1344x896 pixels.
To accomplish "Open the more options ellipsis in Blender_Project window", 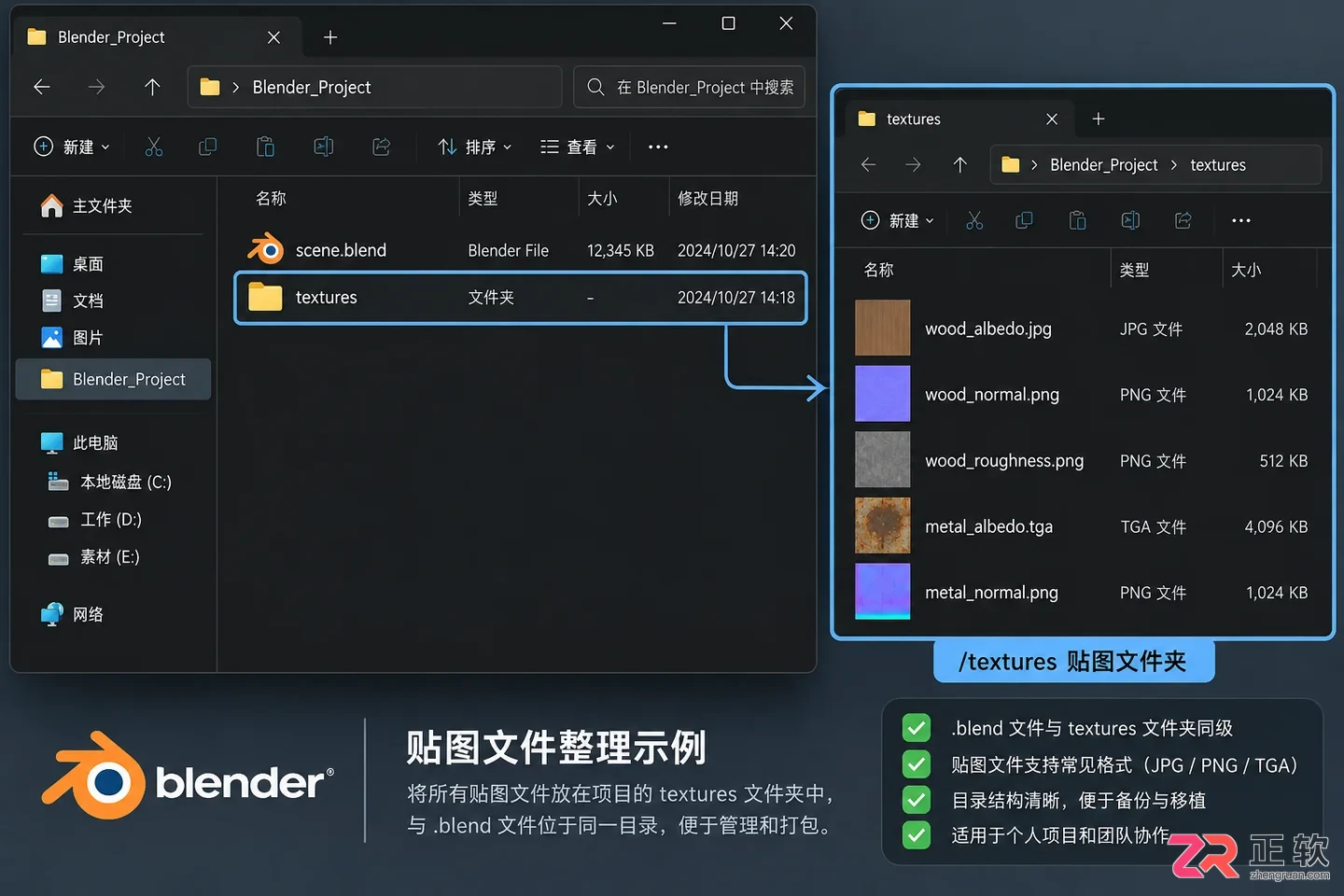I will 658,147.
